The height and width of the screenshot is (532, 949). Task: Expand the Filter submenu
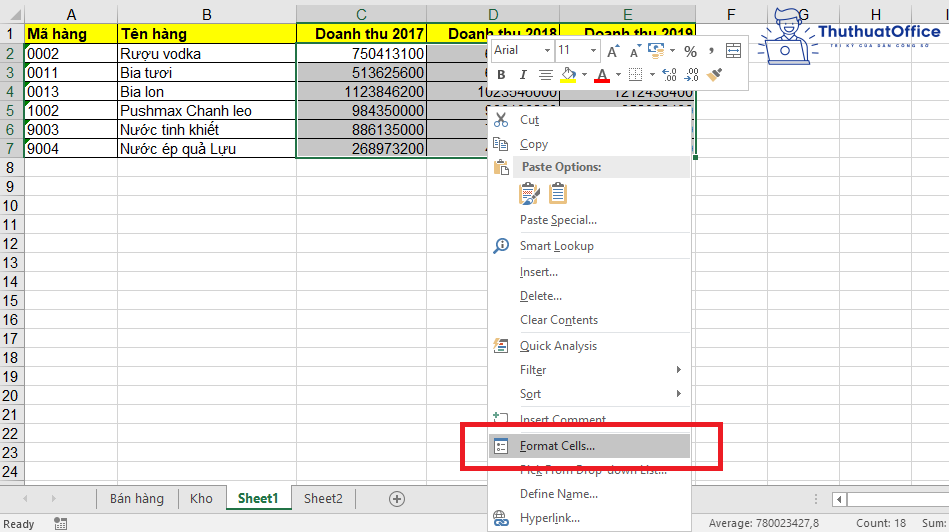[x=589, y=370]
